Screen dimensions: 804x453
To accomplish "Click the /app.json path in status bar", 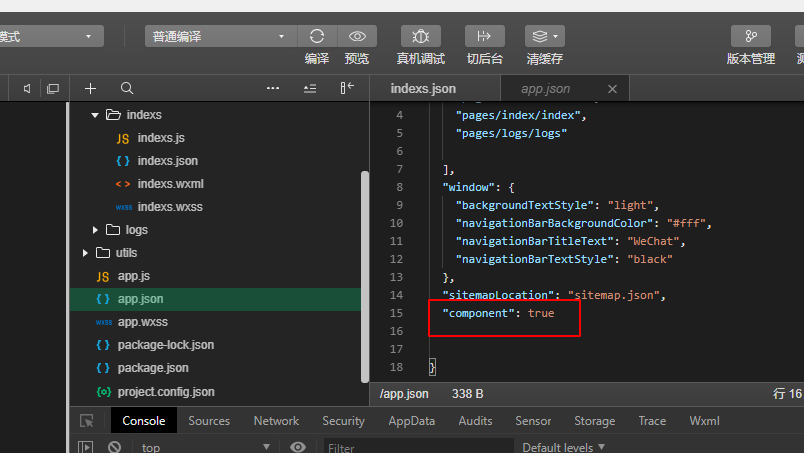I will click(x=404, y=394).
